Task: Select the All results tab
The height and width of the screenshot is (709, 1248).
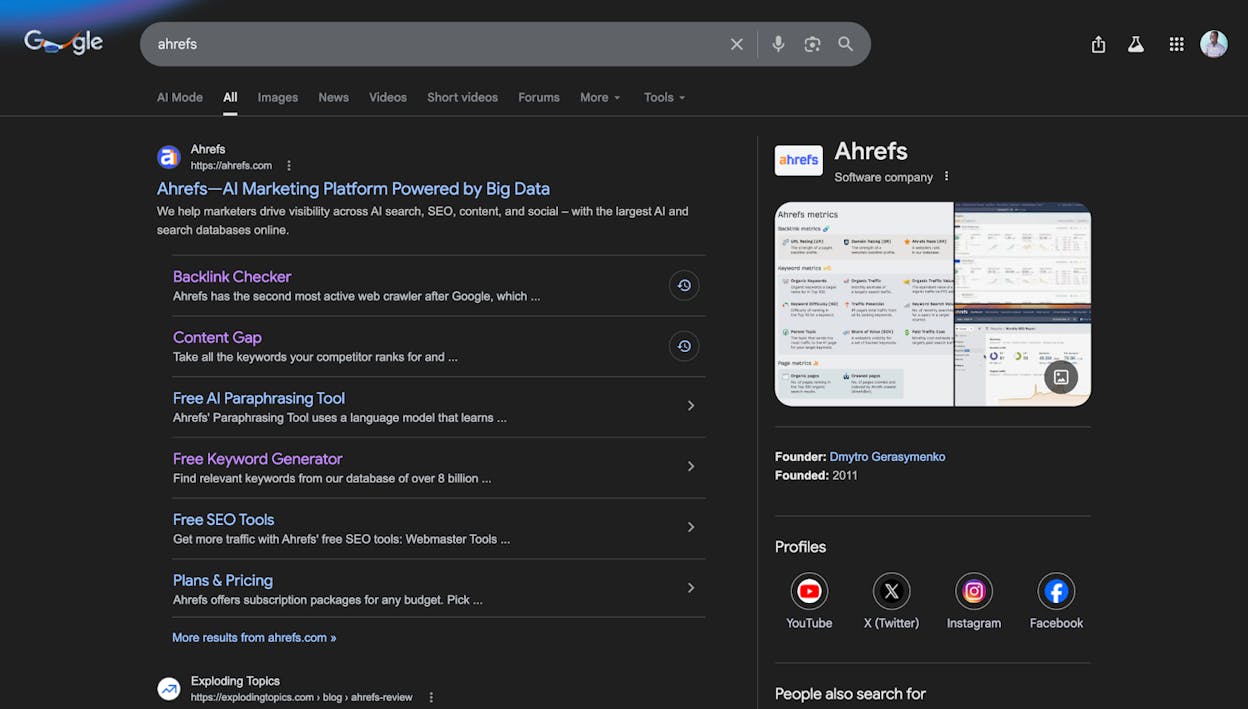Action: tap(230, 97)
